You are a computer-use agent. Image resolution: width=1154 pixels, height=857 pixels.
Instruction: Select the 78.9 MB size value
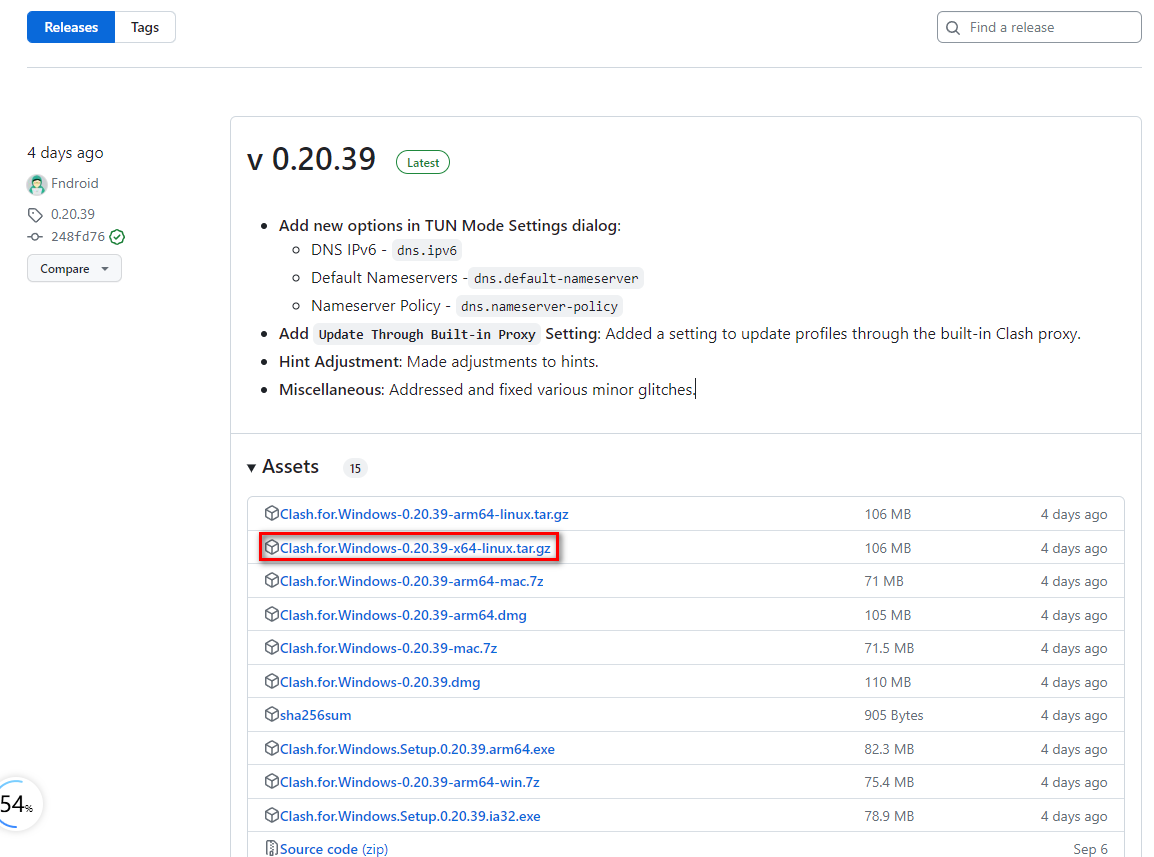[x=889, y=817]
